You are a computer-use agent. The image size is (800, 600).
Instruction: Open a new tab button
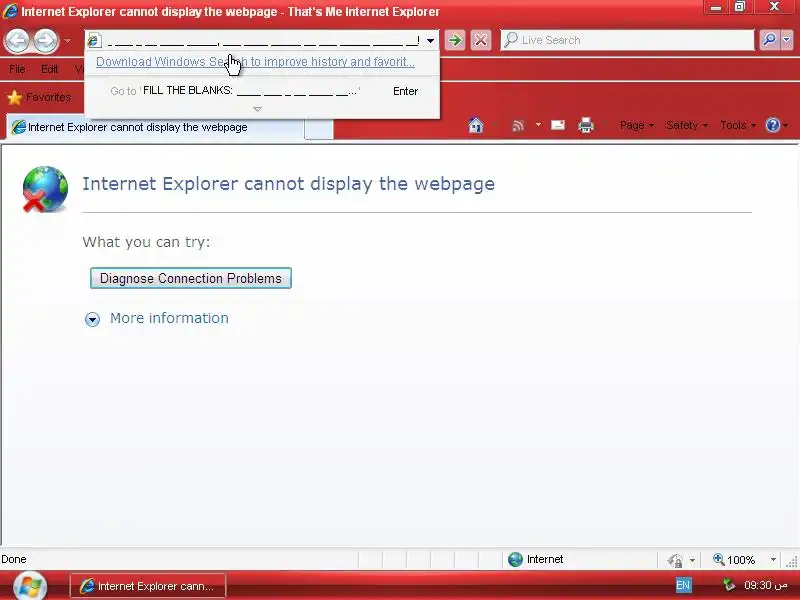[x=319, y=128]
